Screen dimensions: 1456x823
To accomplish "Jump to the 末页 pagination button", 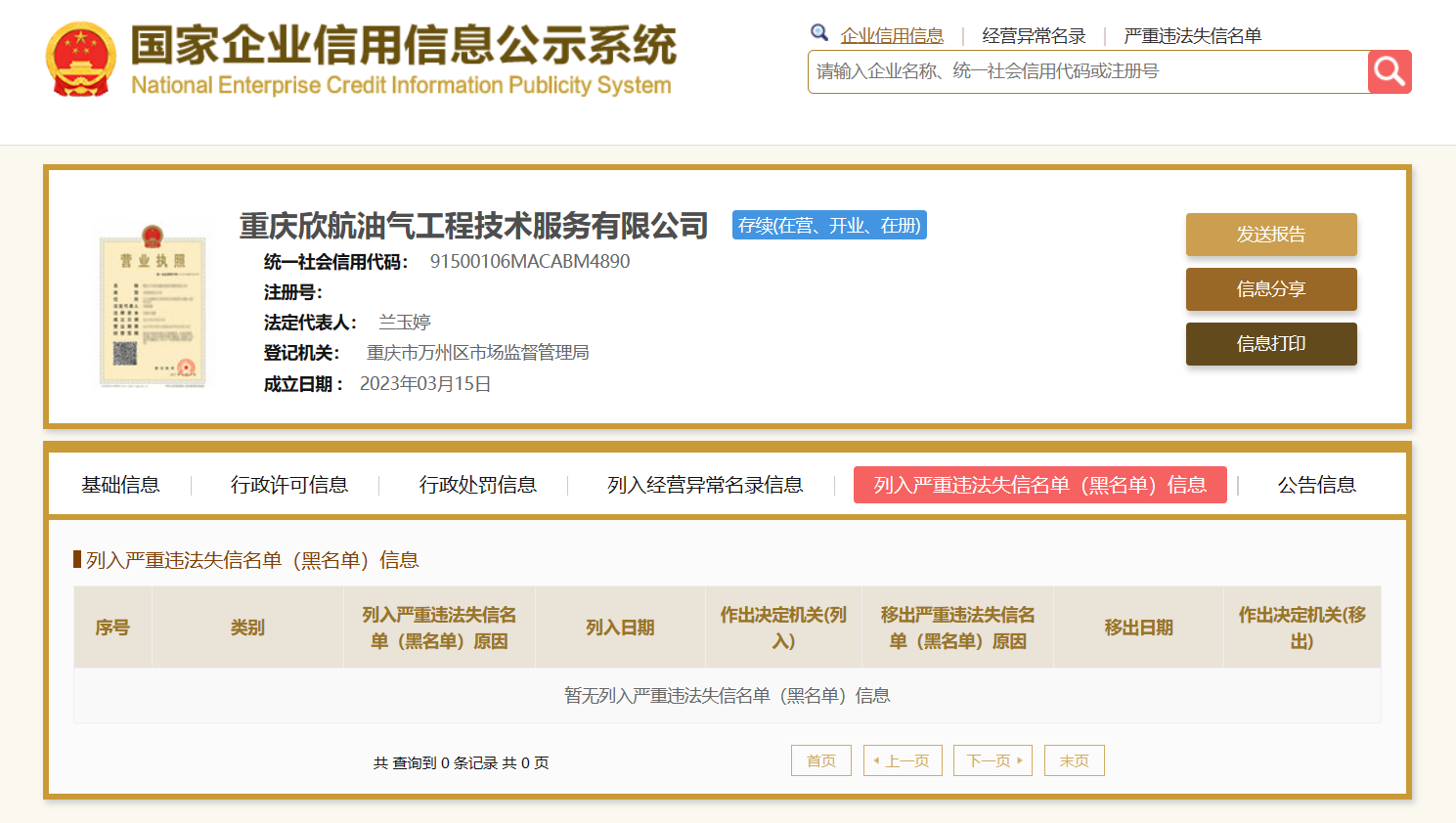I will coord(1075,760).
